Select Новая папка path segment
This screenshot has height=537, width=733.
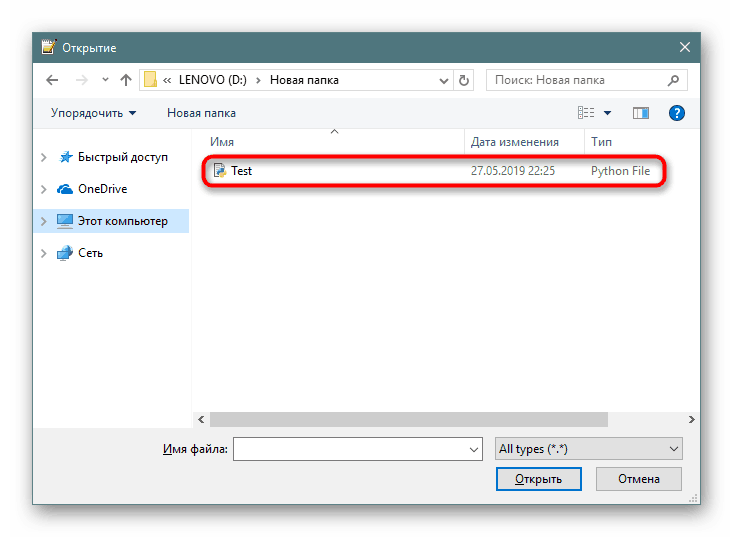click(x=304, y=80)
